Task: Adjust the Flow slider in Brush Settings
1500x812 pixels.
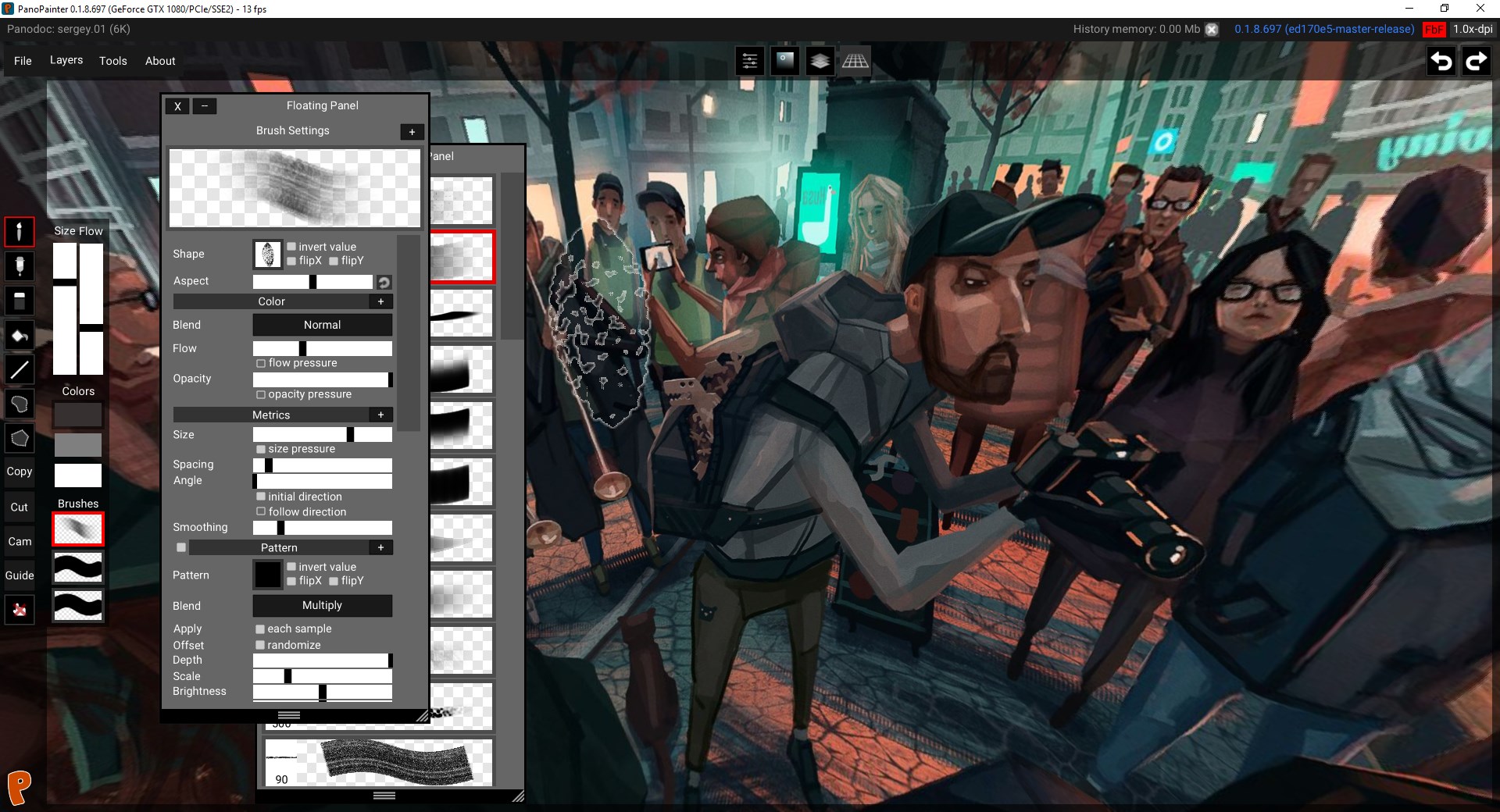Action: [x=322, y=348]
